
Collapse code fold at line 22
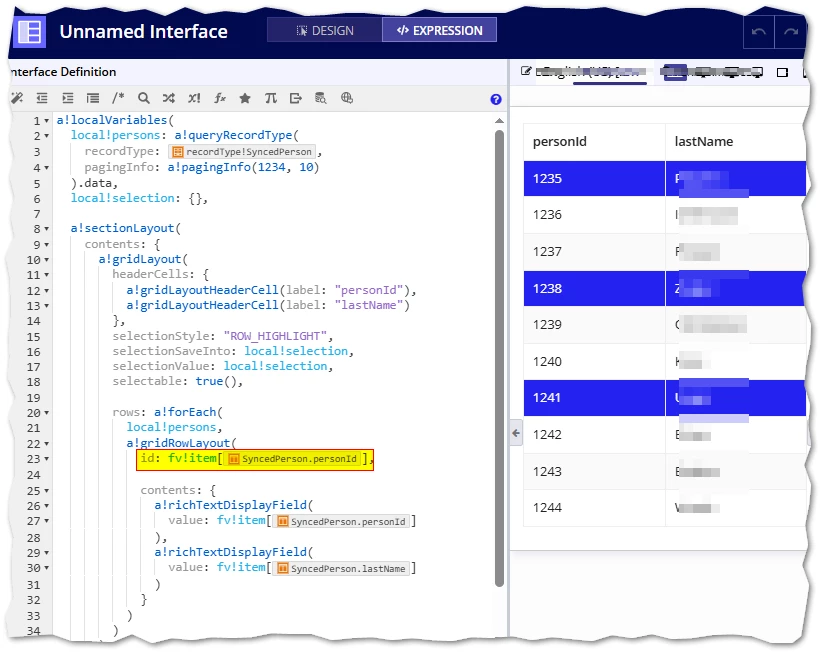pyautogui.click(x=47, y=444)
